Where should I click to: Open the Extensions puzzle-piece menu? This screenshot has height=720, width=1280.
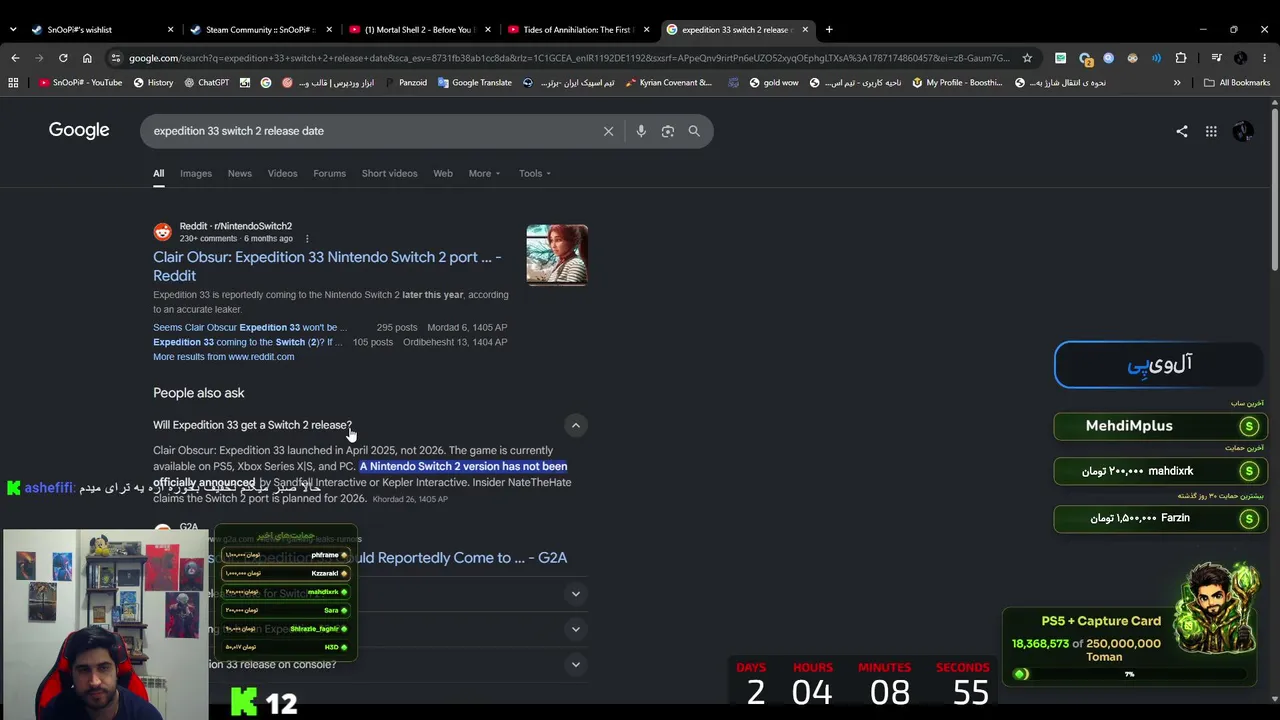pos(1181,58)
